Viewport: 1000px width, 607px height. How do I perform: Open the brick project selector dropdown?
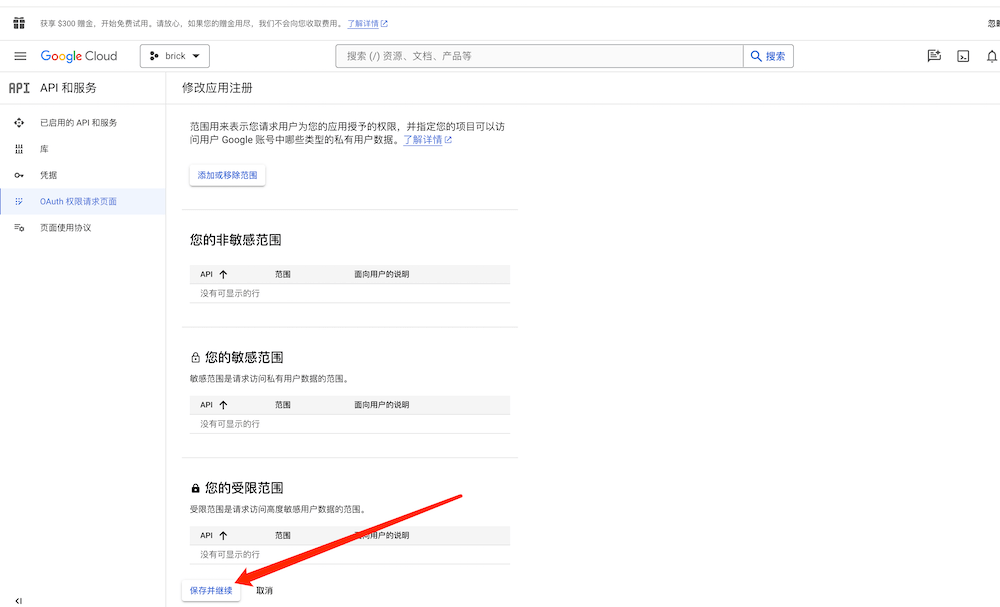pyautogui.click(x=175, y=56)
